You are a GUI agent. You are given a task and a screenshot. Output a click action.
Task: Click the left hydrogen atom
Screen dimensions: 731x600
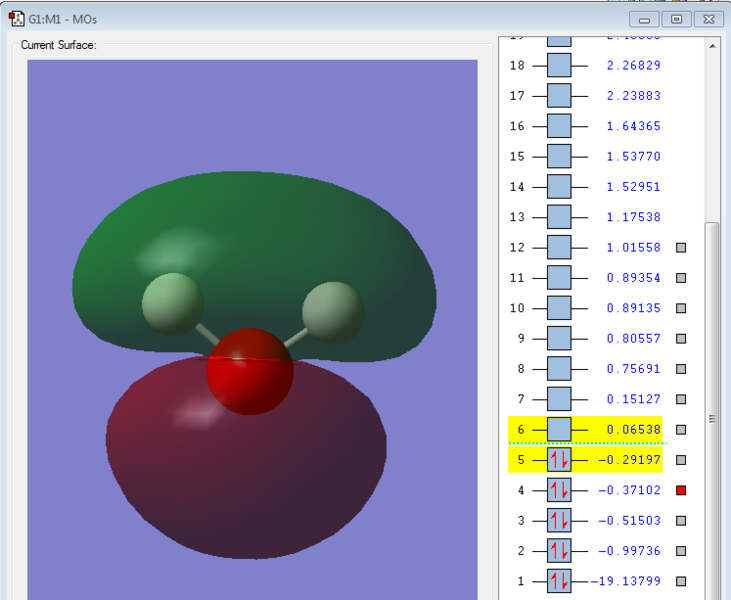point(172,304)
